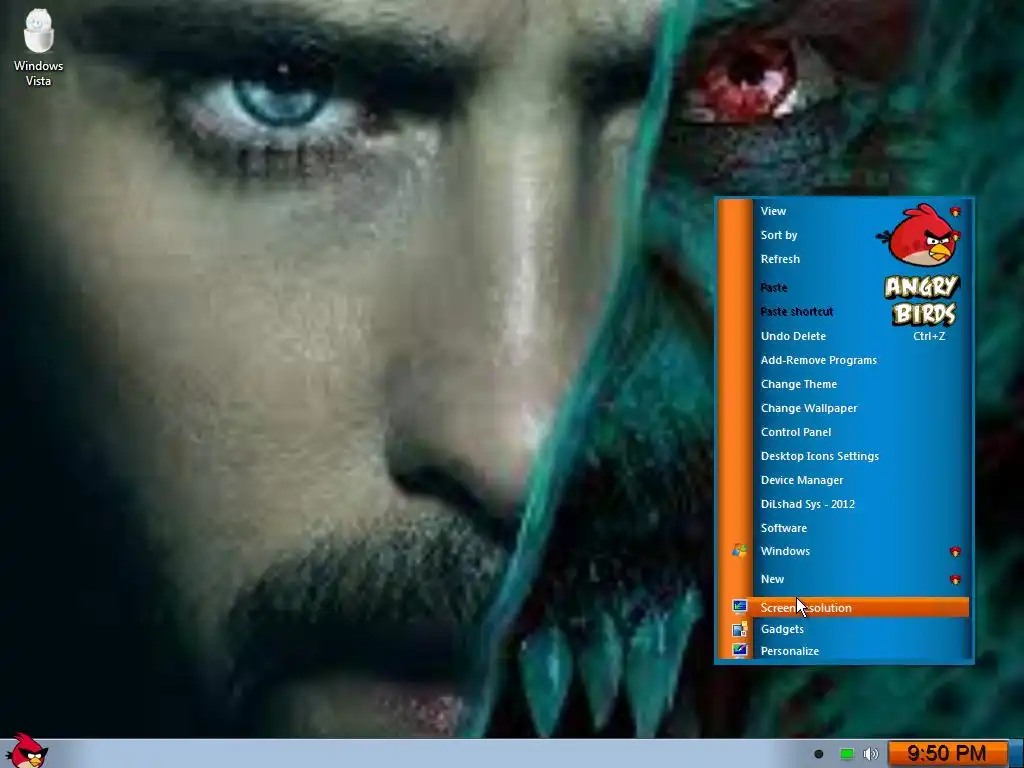Click the Gadgets menu icon
The width and height of the screenshot is (1024, 768).
739,629
